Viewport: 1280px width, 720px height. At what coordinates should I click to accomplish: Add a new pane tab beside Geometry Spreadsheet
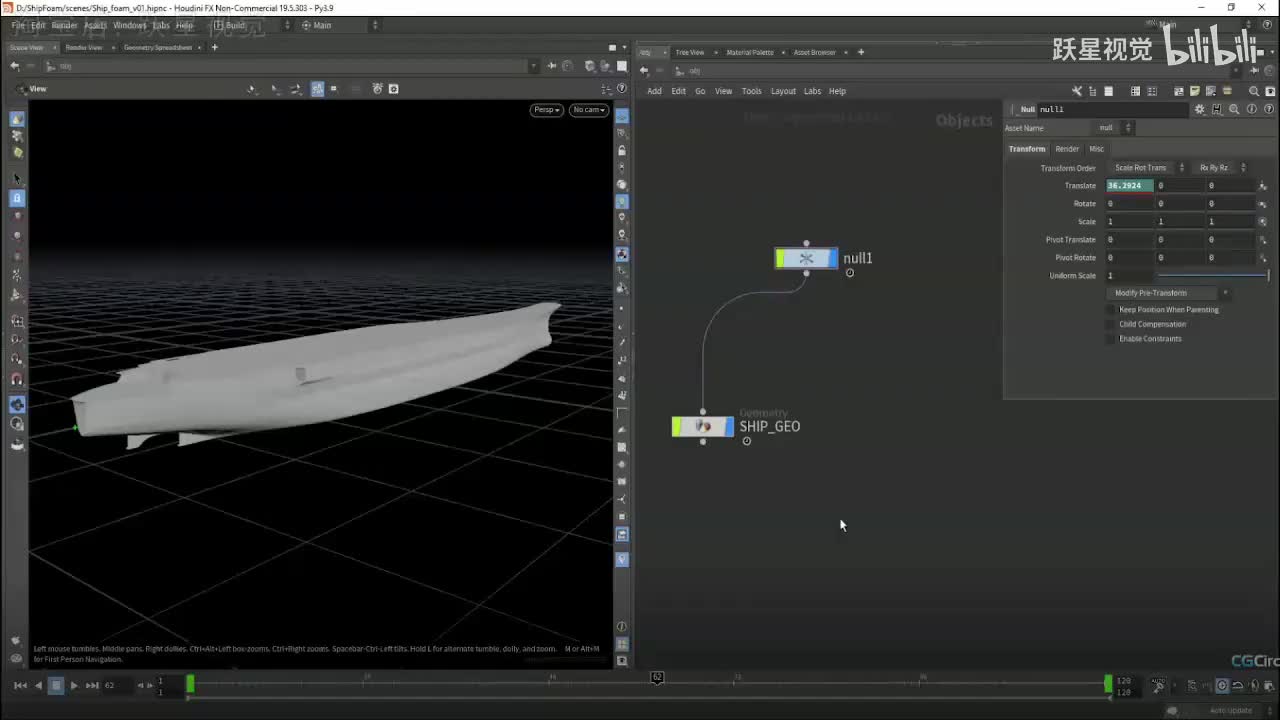(x=214, y=47)
